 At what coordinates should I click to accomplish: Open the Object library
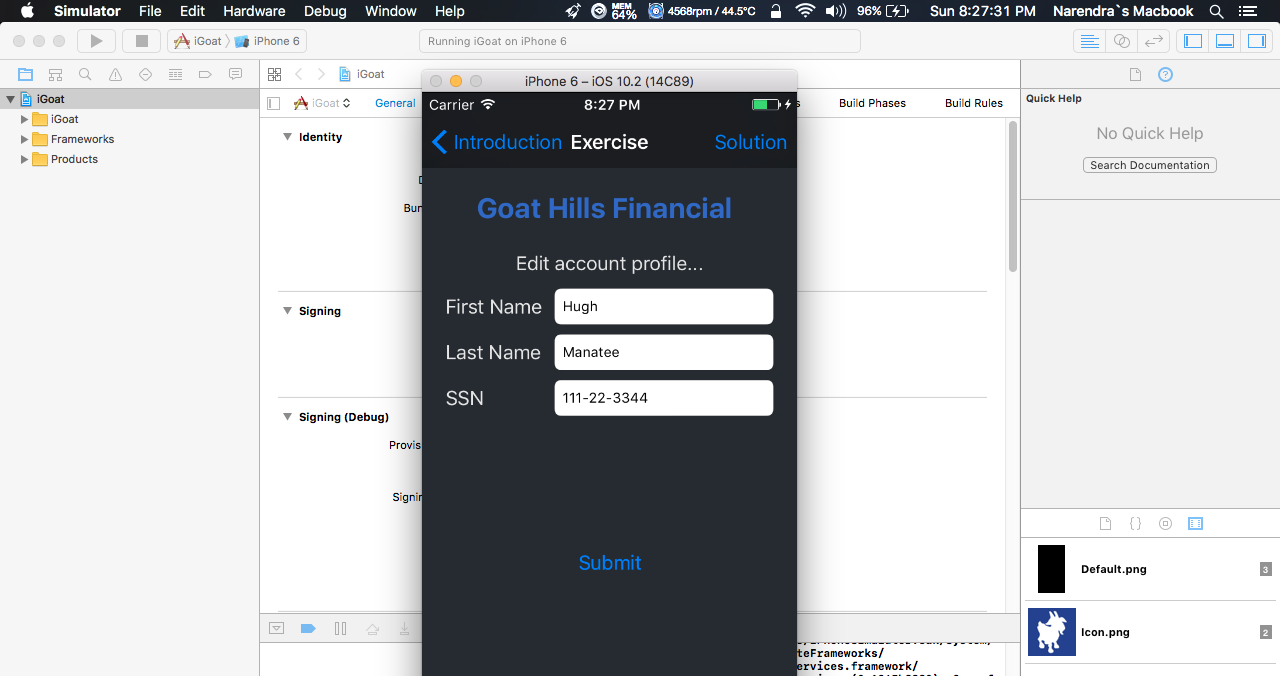tap(1165, 523)
